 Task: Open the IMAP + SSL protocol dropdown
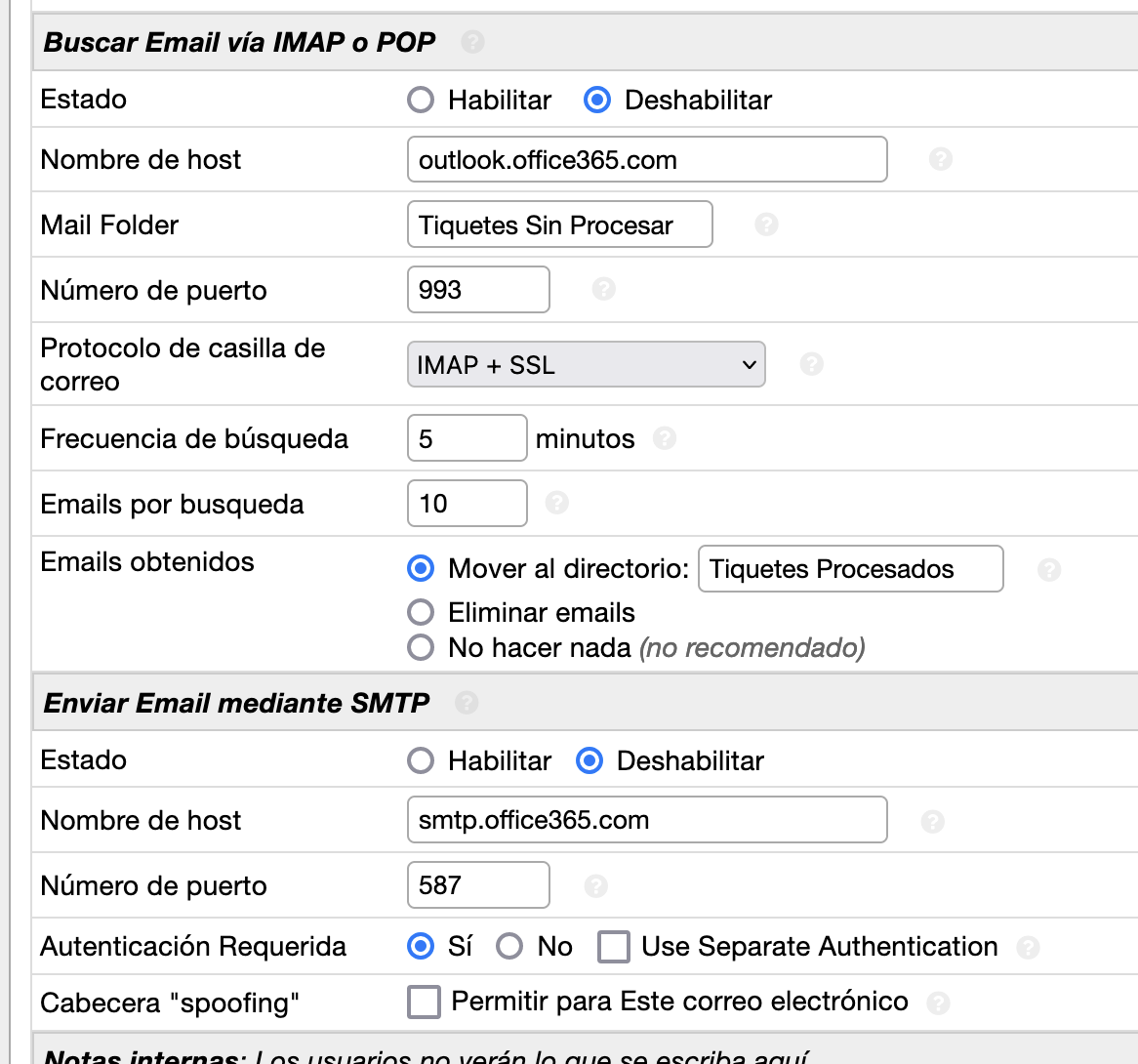coord(586,365)
